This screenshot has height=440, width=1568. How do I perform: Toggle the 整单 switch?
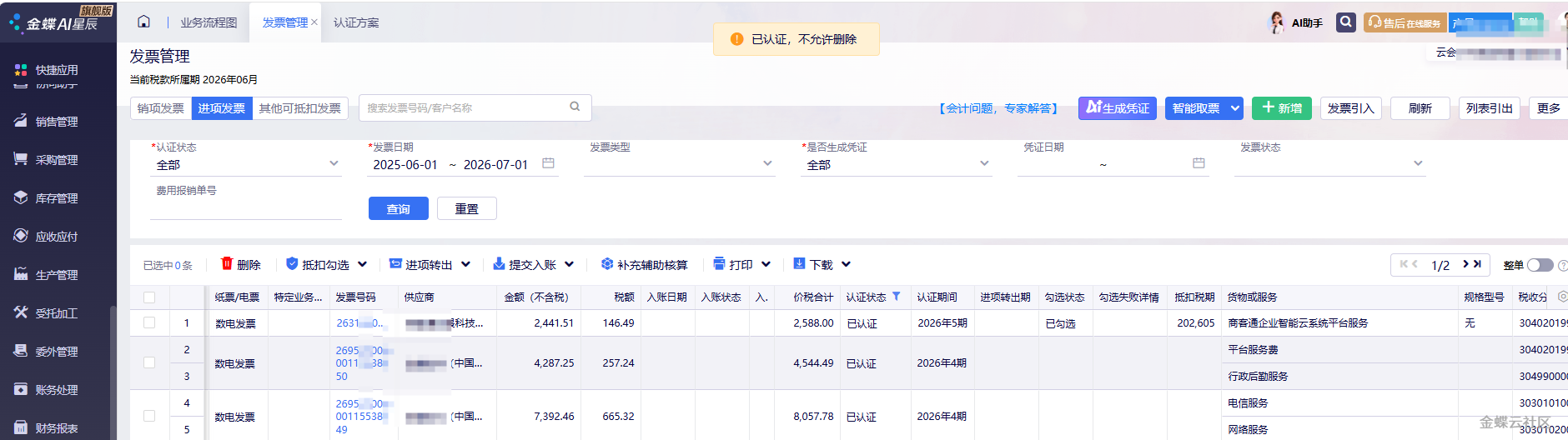coord(1540,265)
